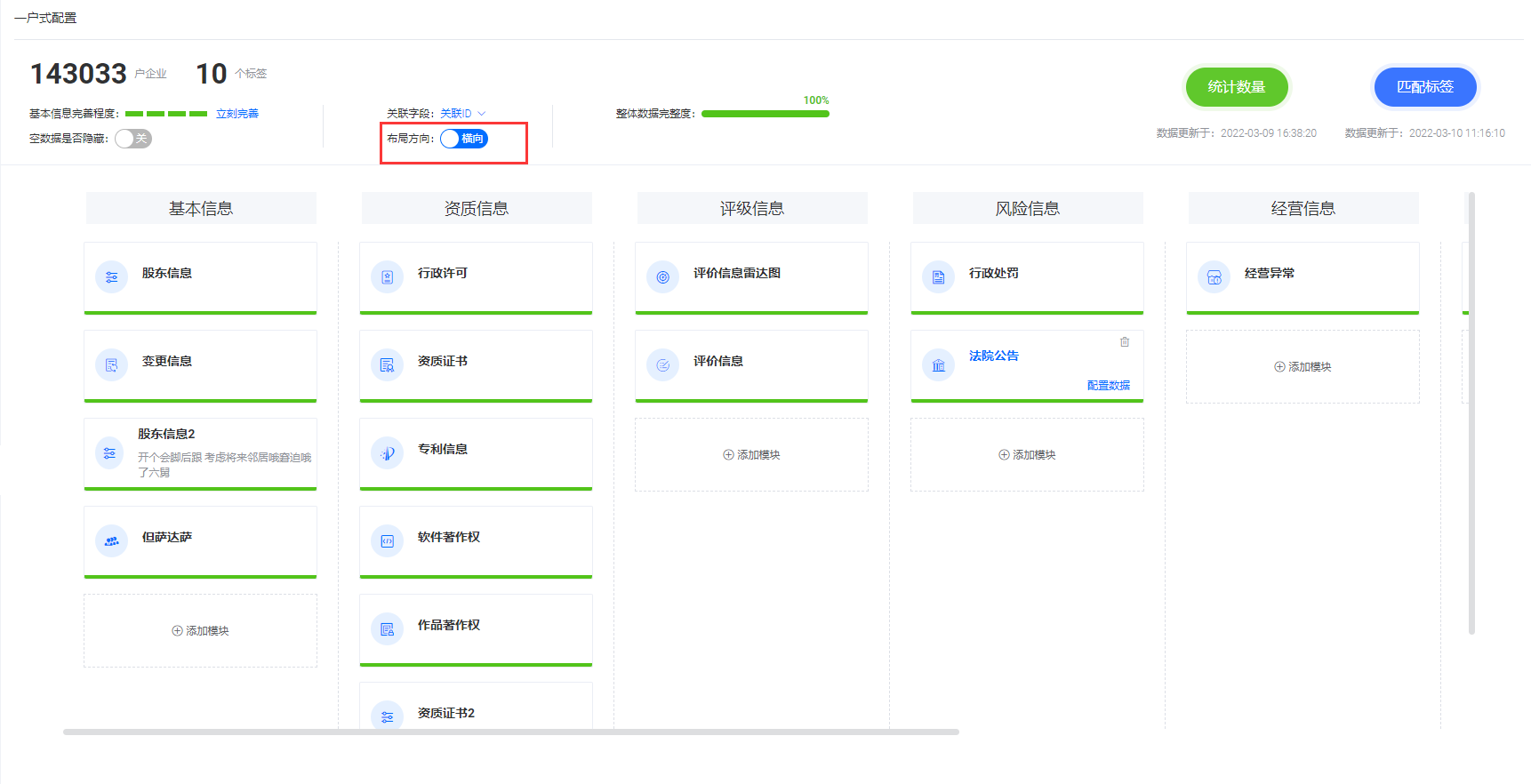Click the 2022-03-09 16:38:20 update timestamp
The width and height of the screenshot is (1531, 784).
[x=1269, y=133]
